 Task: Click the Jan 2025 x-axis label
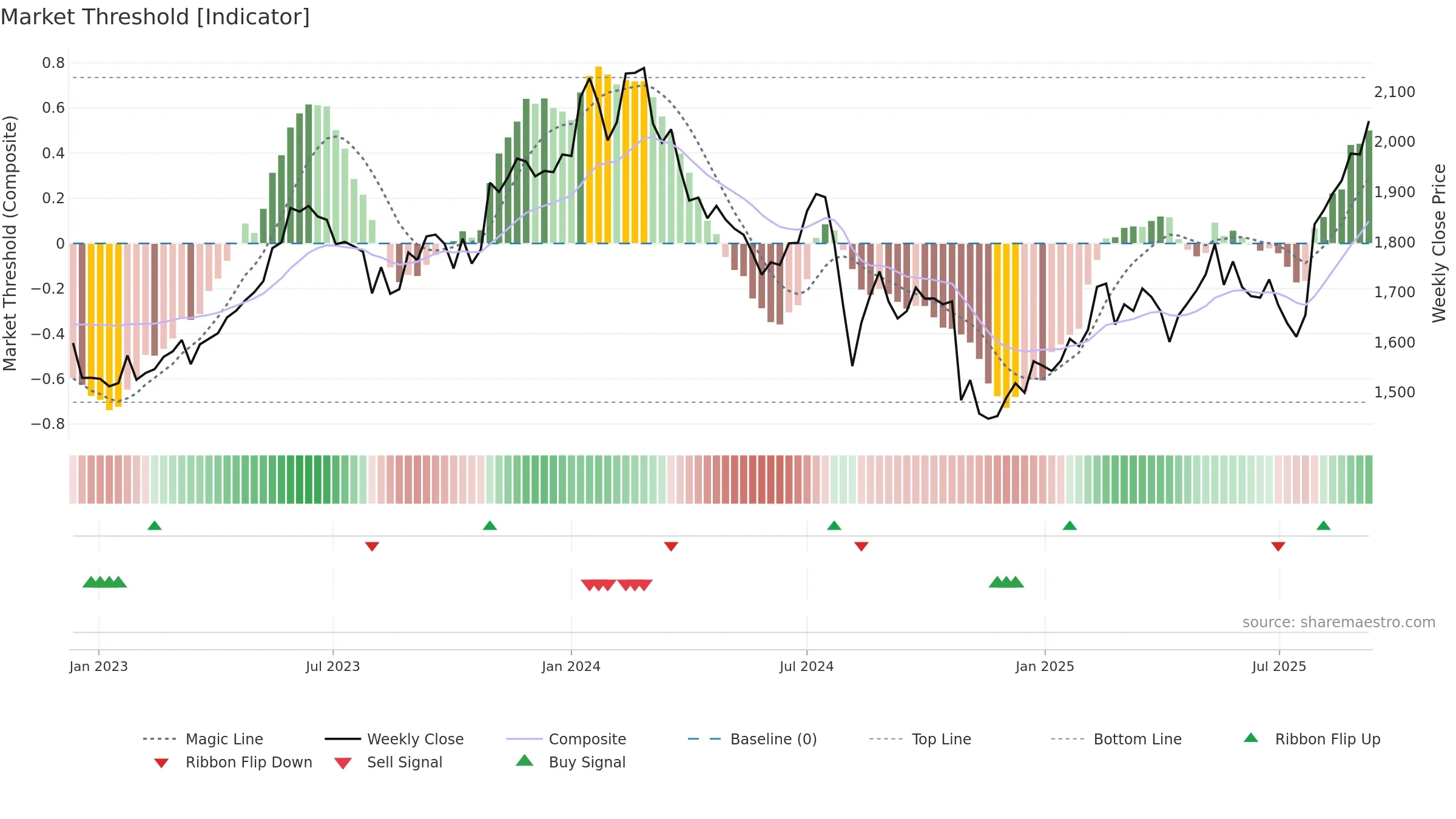[1045, 667]
